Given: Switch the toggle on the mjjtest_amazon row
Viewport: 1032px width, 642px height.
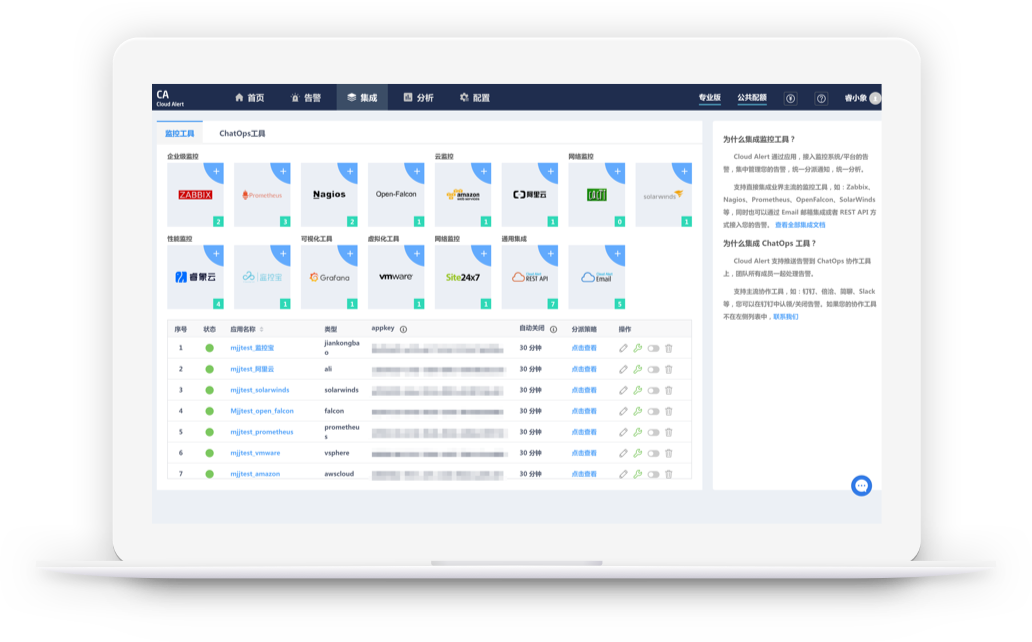Looking at the screenshot, I should point(654,474).
